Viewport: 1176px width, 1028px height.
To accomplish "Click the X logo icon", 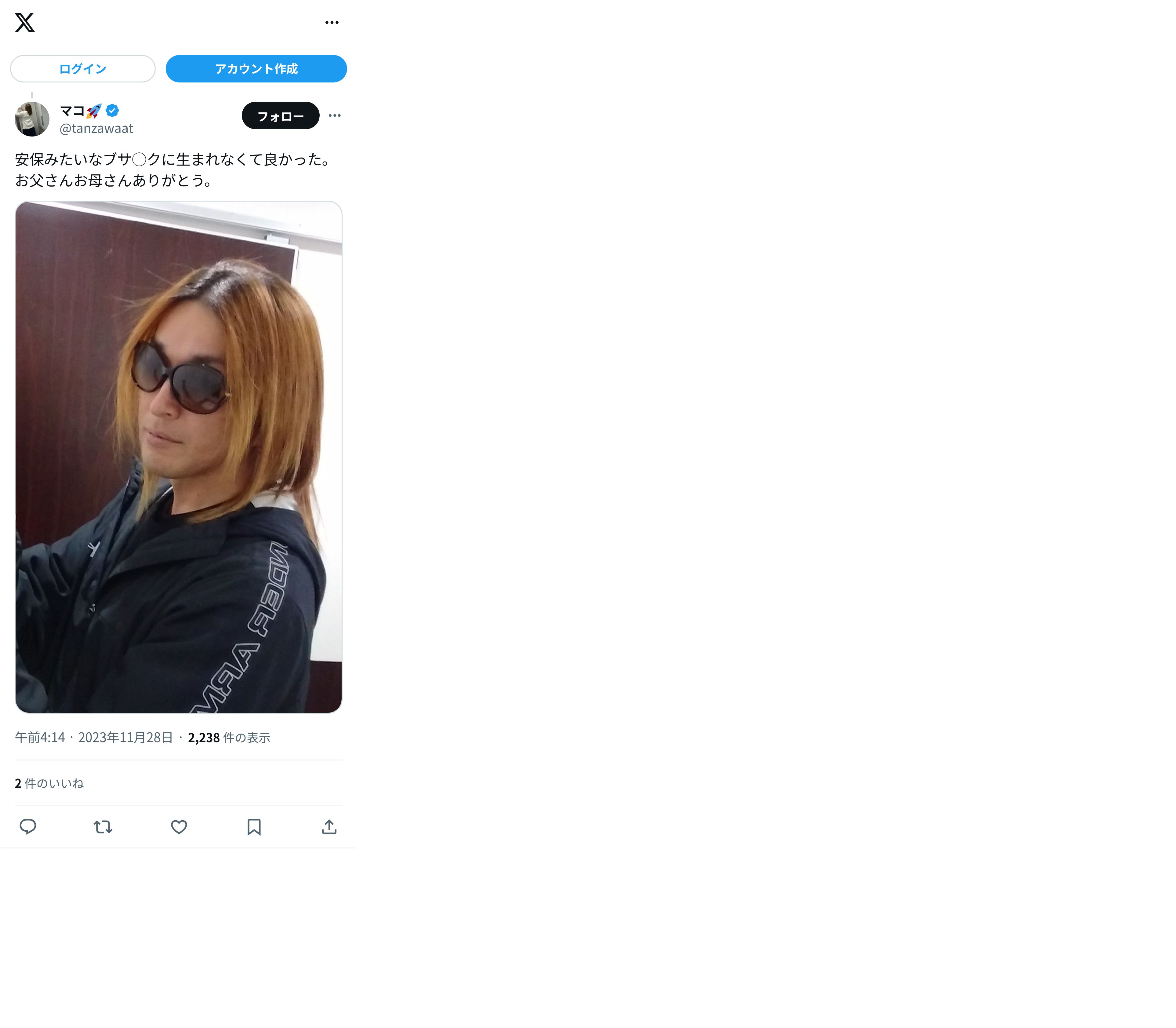I will 25,22.
